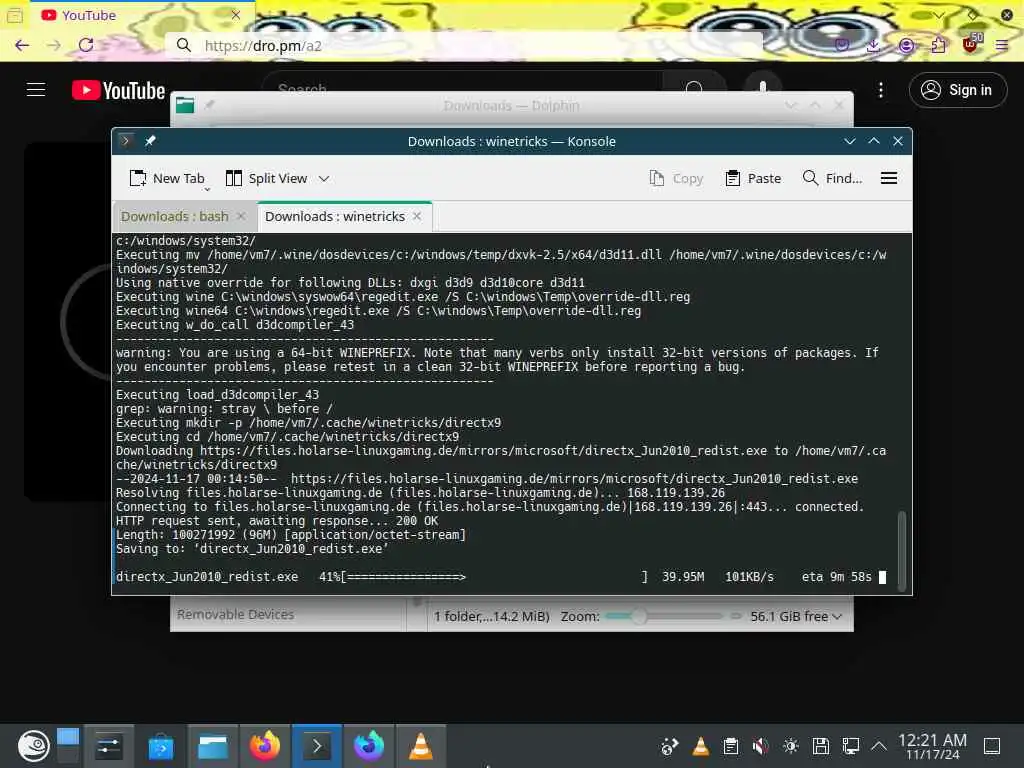
Task: Open Find in Konsole toolbar
Action: [832, 178]
